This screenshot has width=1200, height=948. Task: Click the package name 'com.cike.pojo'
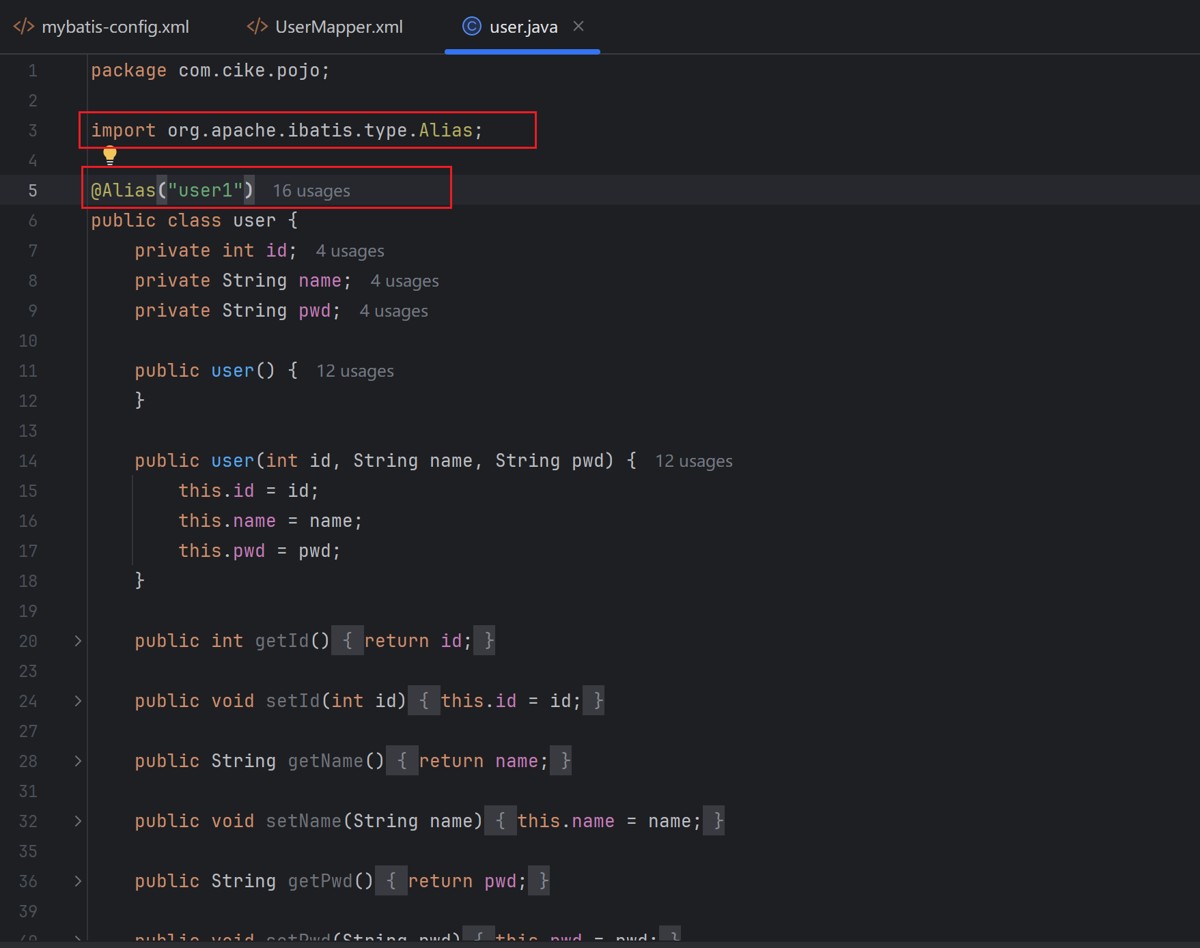[x=249, y=70]
